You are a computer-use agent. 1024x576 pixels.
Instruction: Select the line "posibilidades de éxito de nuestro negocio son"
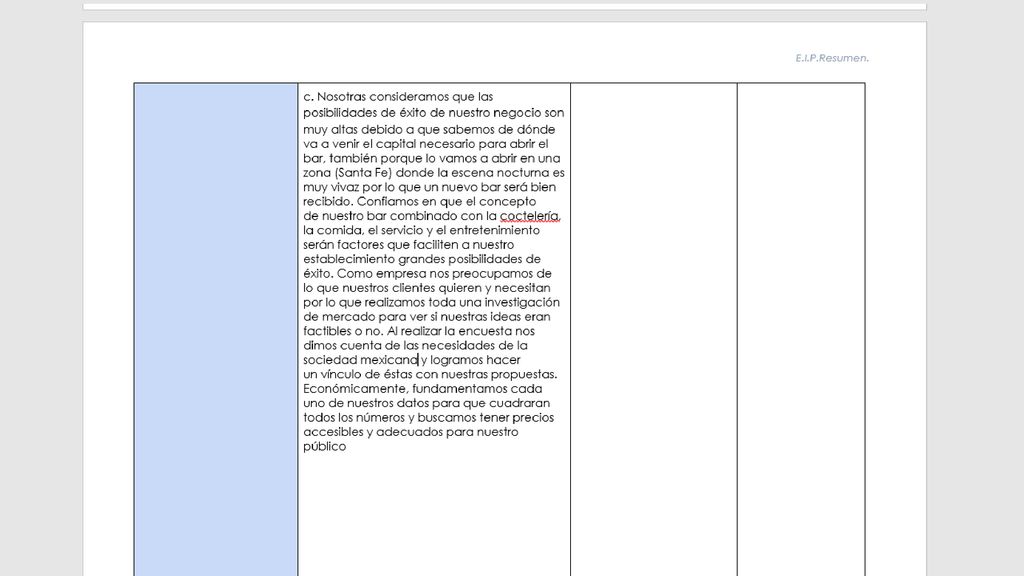click(x=433, y=112)
